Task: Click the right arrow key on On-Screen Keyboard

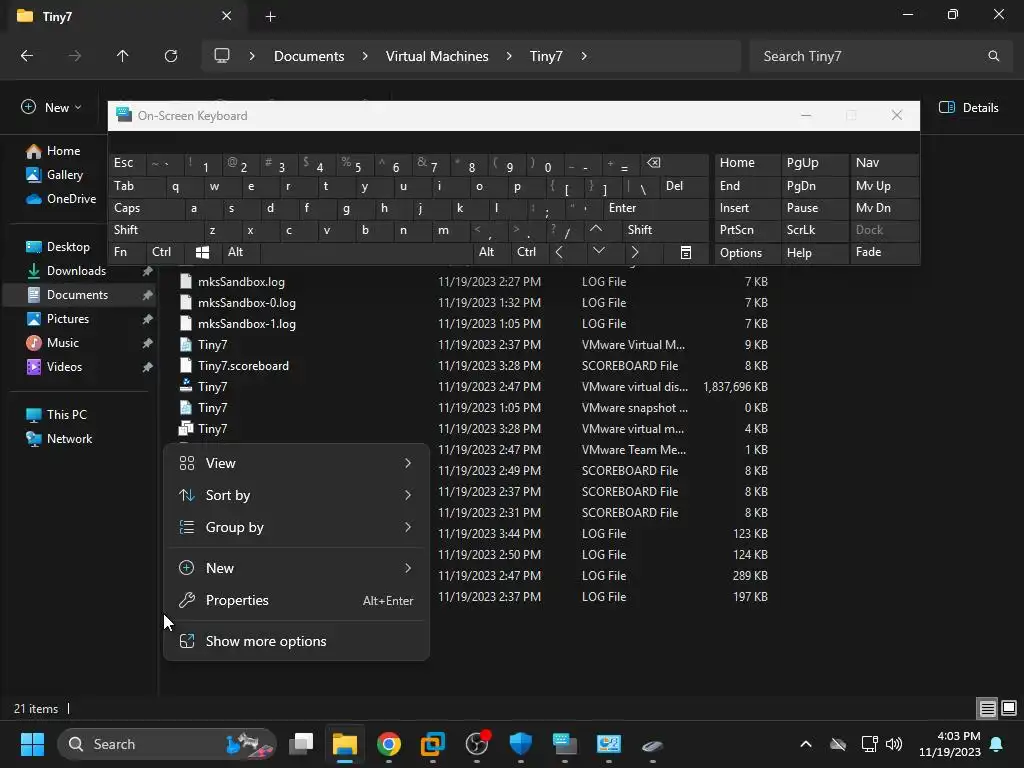Action: click(x=635, y=252)
